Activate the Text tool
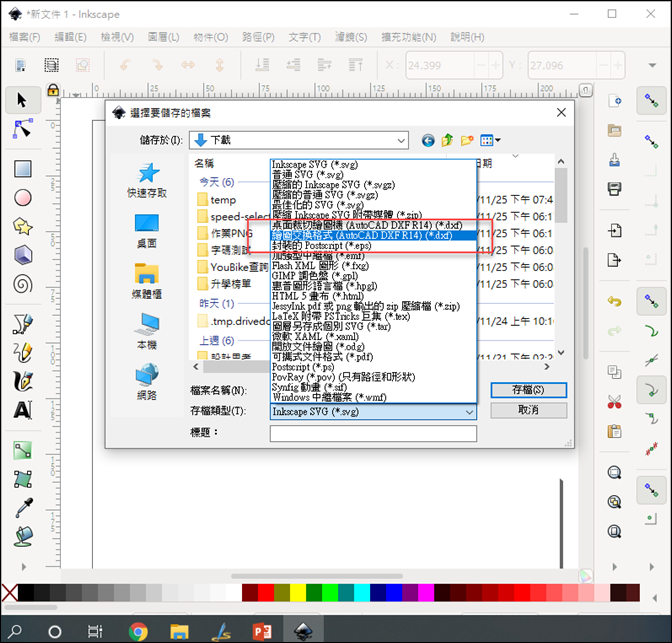This screenshot has height=643, width=672. tap(23, 410)
